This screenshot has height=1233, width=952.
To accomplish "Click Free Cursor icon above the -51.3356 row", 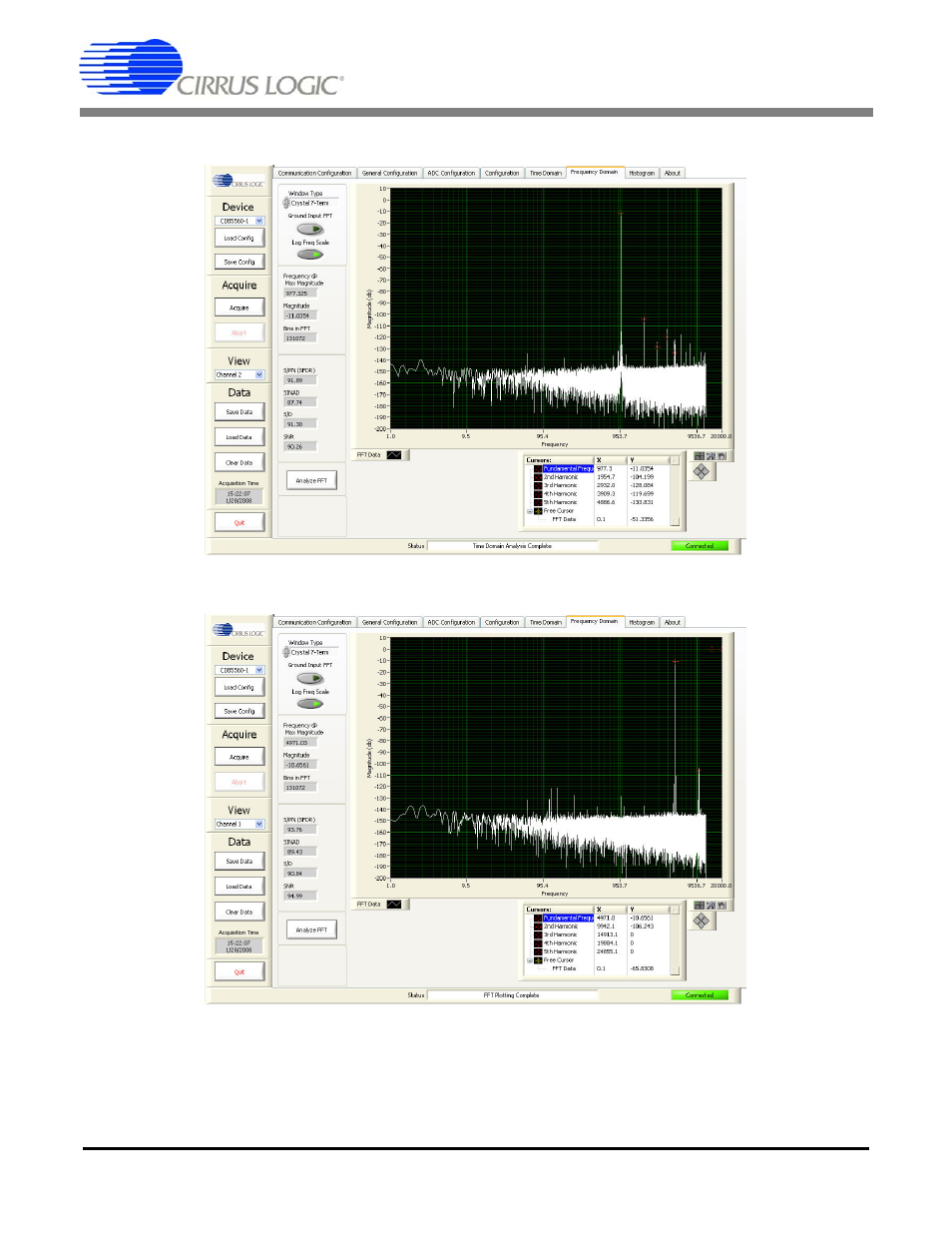I will [x=538, y=511].
